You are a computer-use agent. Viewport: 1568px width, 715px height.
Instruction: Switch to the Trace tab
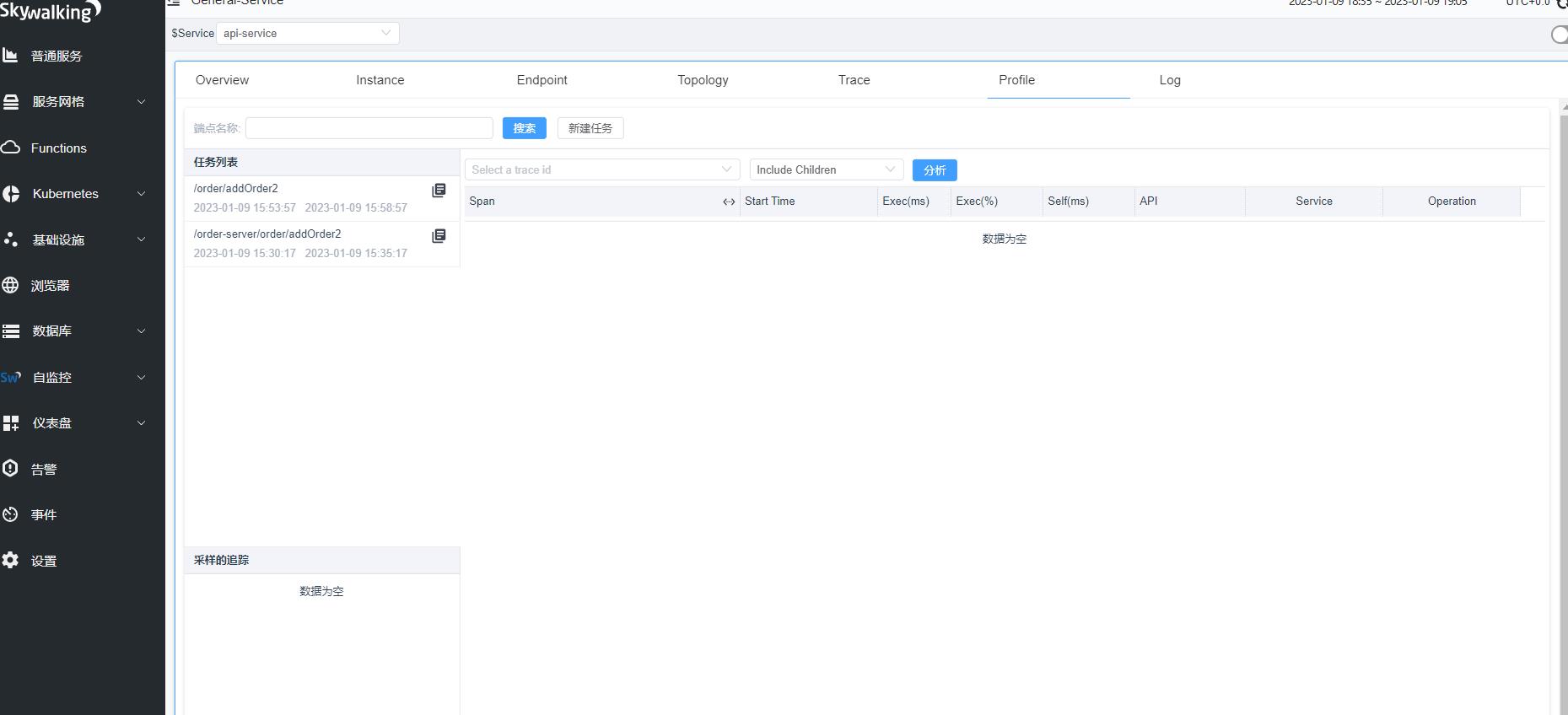point(854,80)
